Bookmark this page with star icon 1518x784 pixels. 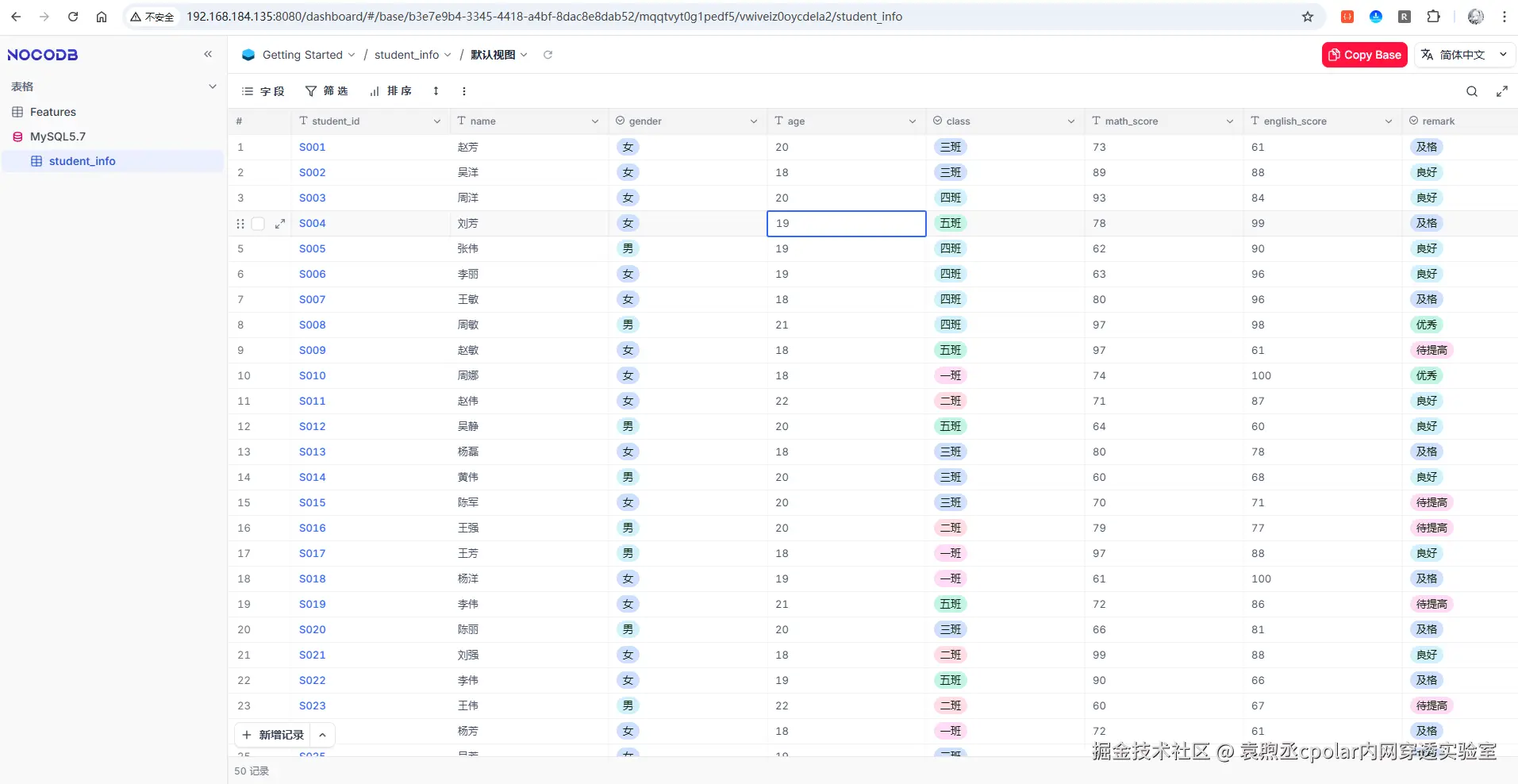(1308, 17)
